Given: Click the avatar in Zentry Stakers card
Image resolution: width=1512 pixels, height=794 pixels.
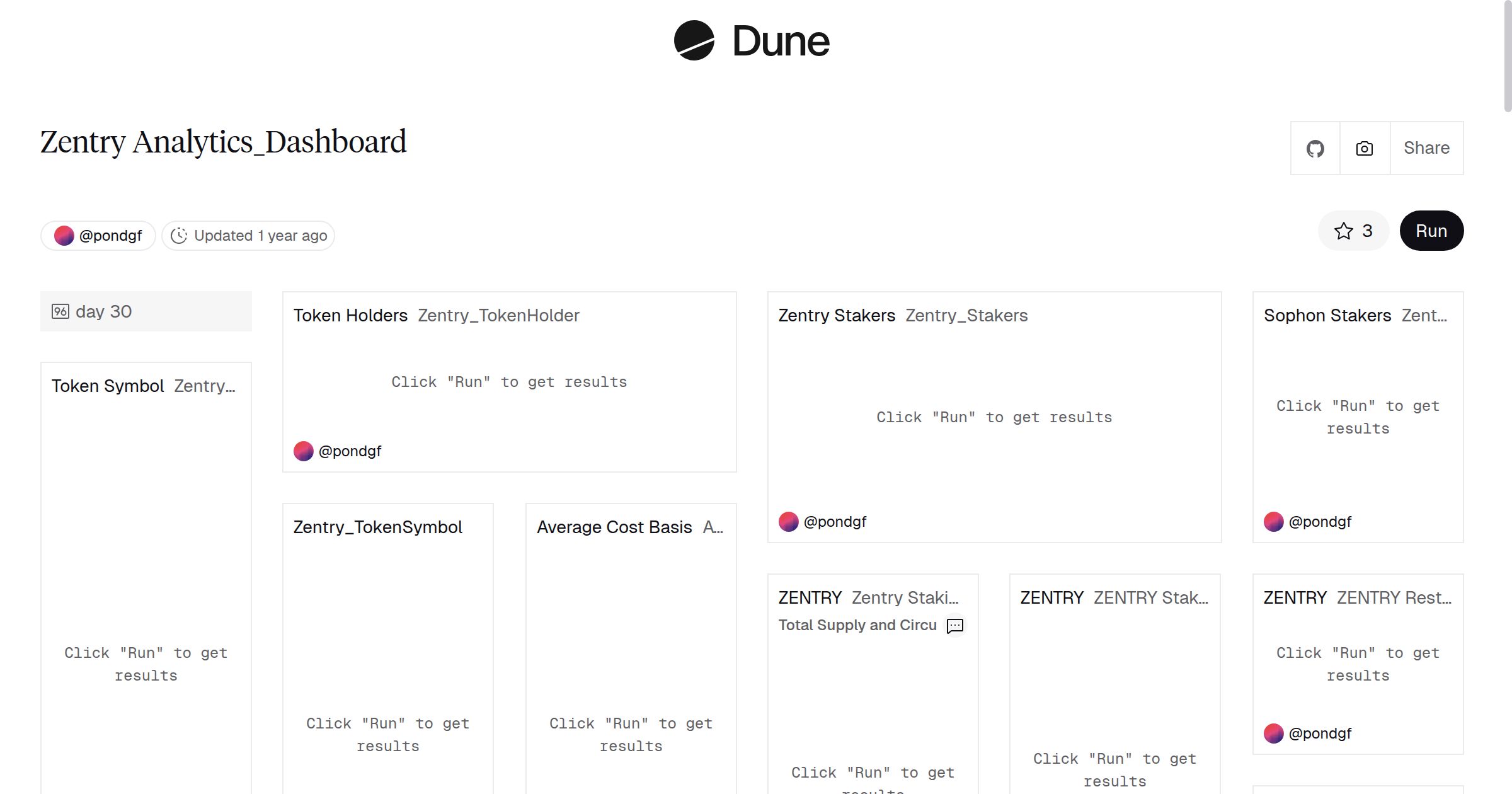Looking at the screenshot, I should point(789,522).
